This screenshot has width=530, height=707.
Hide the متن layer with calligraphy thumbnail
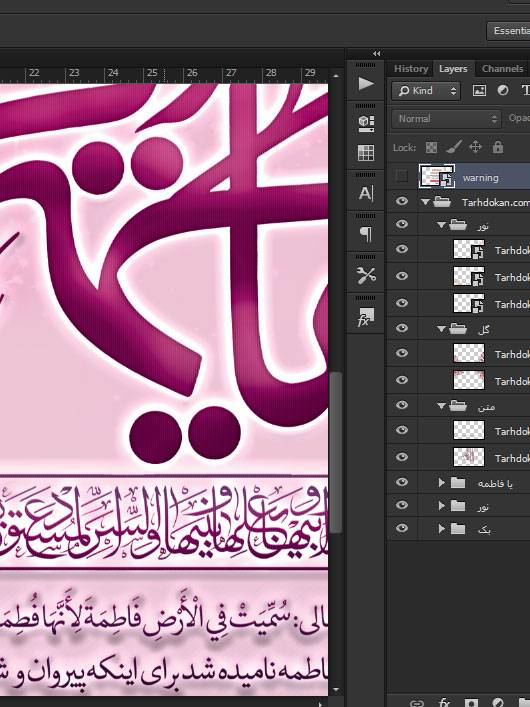(x=402, y=457)
